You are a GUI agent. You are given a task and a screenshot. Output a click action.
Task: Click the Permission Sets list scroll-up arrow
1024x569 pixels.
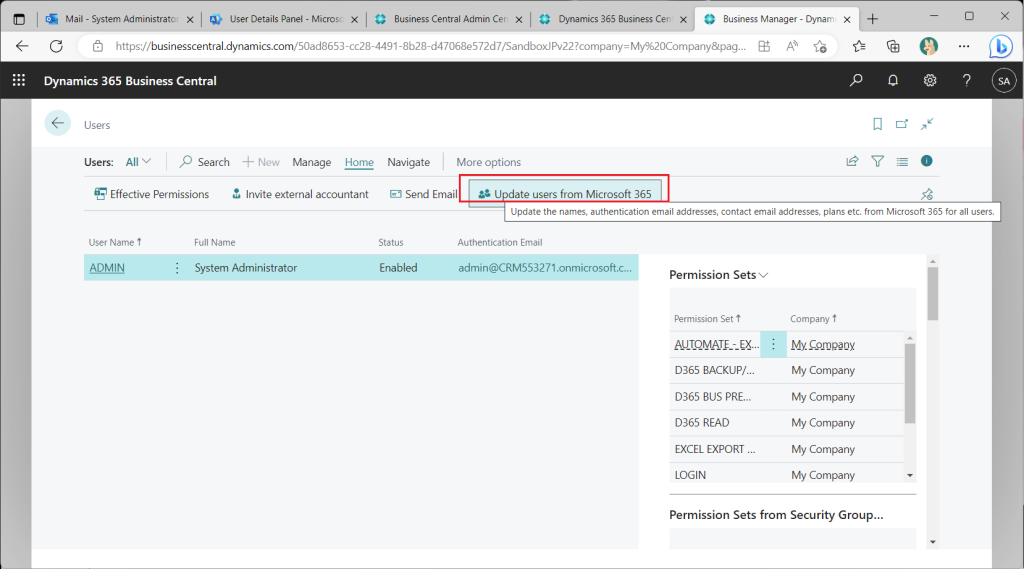910,338
